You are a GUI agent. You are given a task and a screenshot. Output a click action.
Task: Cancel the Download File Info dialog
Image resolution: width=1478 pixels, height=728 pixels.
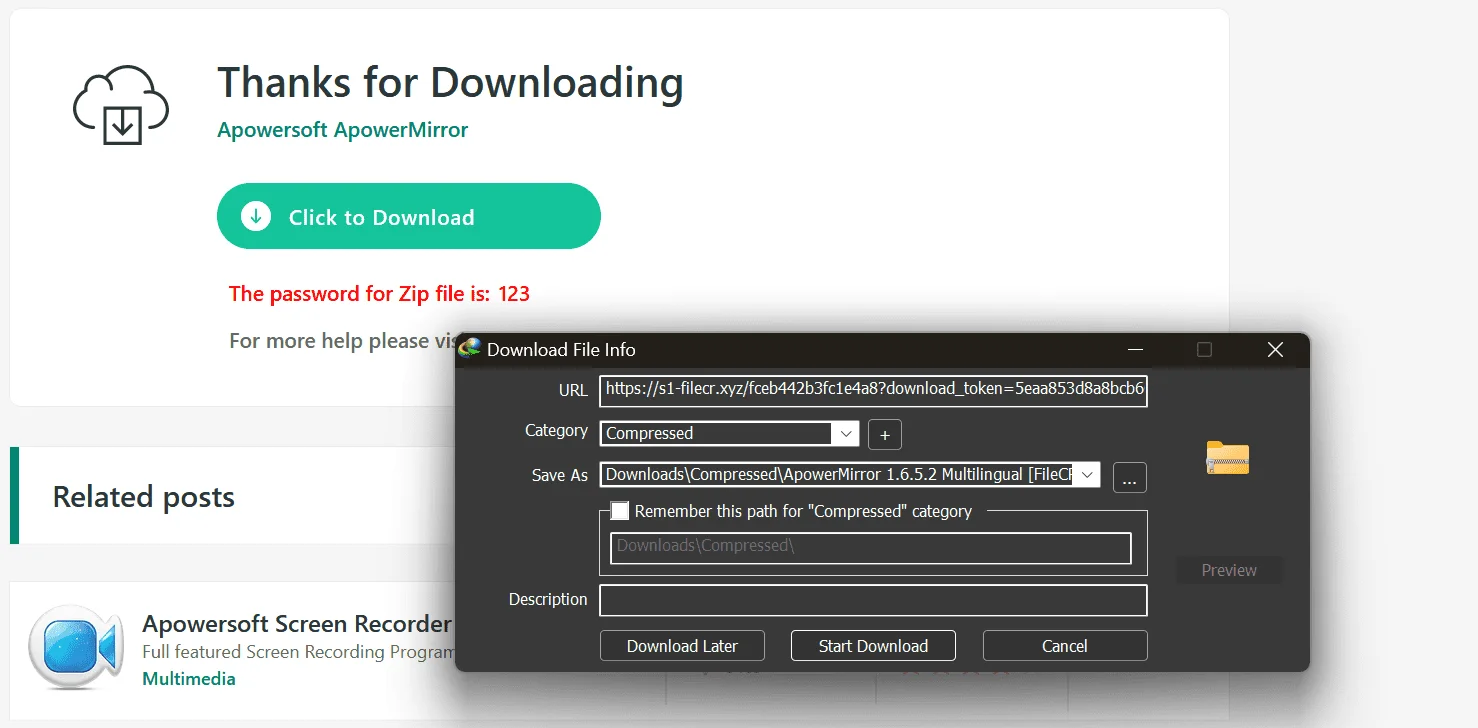(x=1065, y=646)
